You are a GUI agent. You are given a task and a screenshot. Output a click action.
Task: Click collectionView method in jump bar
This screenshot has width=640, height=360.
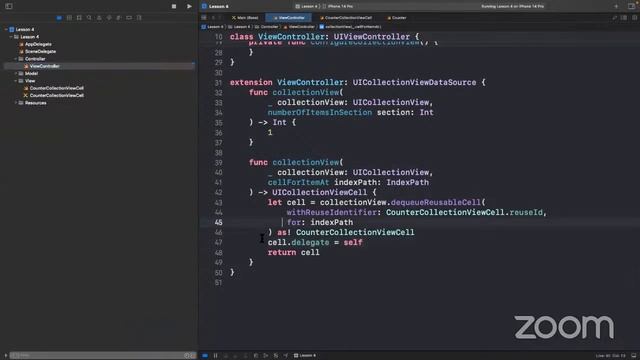(350, 27)
